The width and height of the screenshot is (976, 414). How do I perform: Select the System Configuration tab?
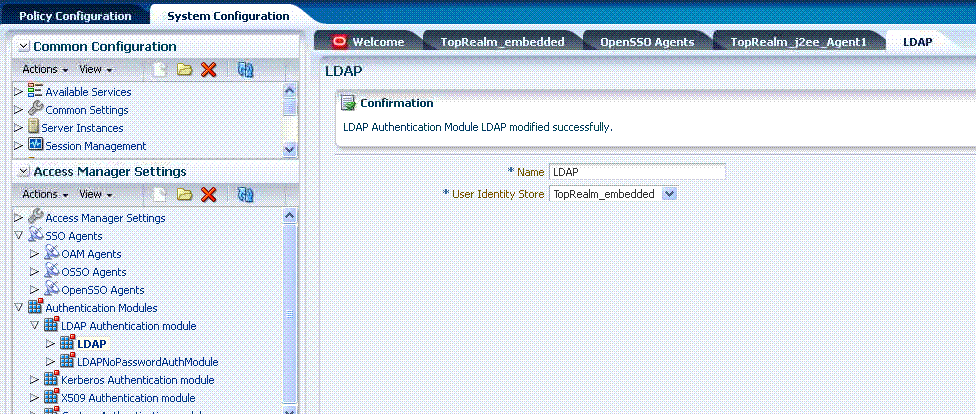(228, 16)
